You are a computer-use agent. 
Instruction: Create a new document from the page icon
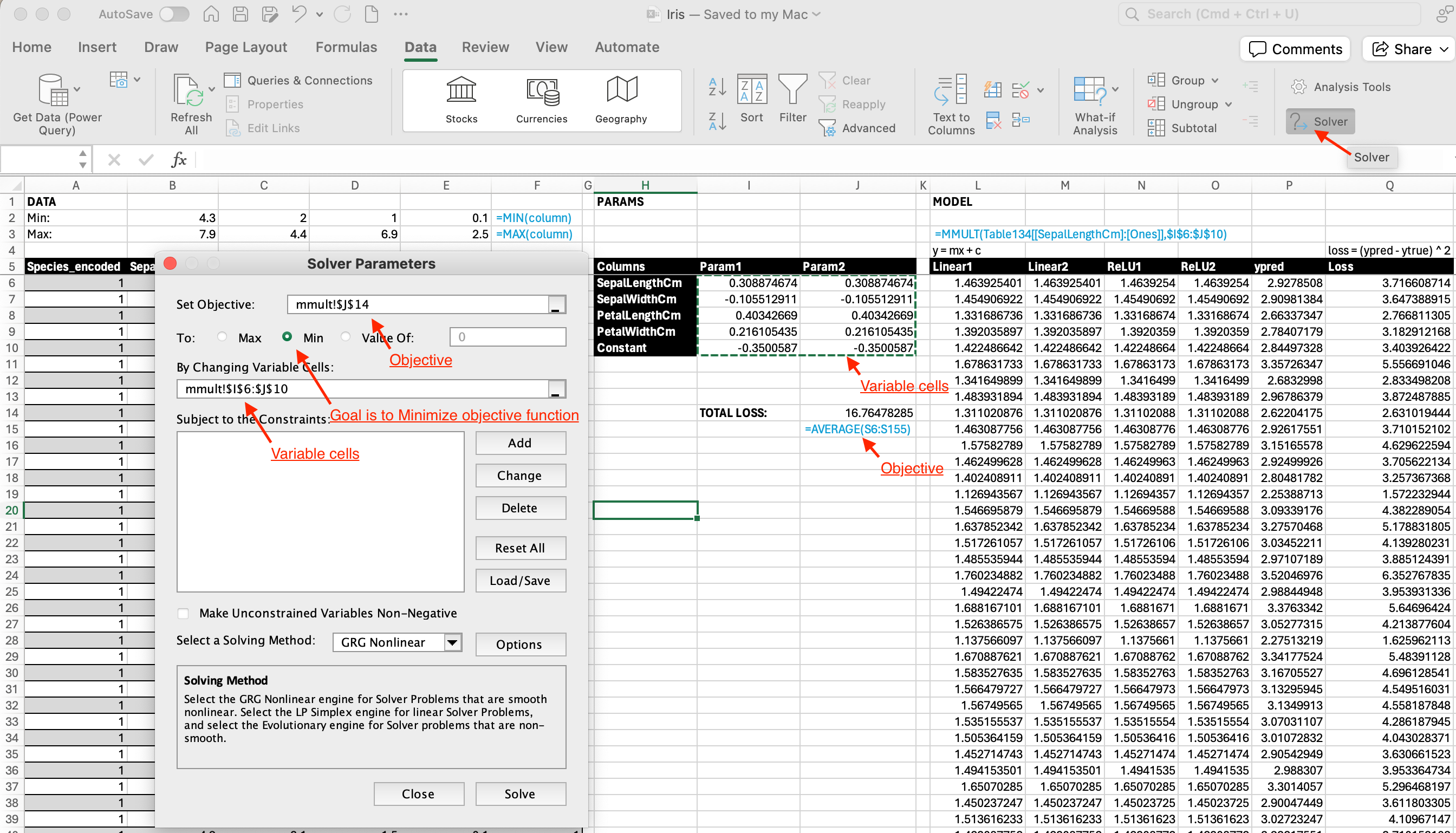pyautogui.click(x=371, y=14)
